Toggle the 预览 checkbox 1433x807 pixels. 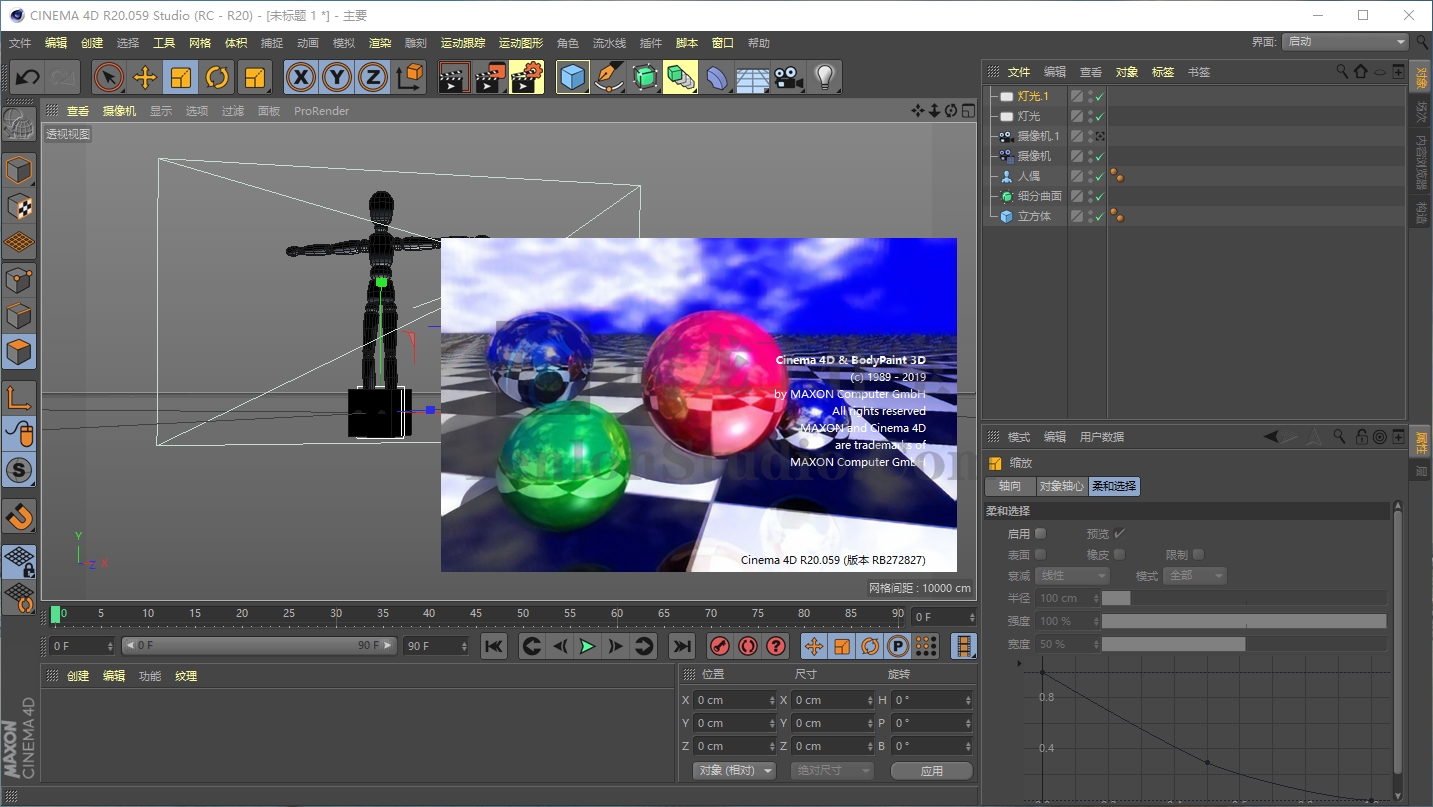pos(1119,534)
